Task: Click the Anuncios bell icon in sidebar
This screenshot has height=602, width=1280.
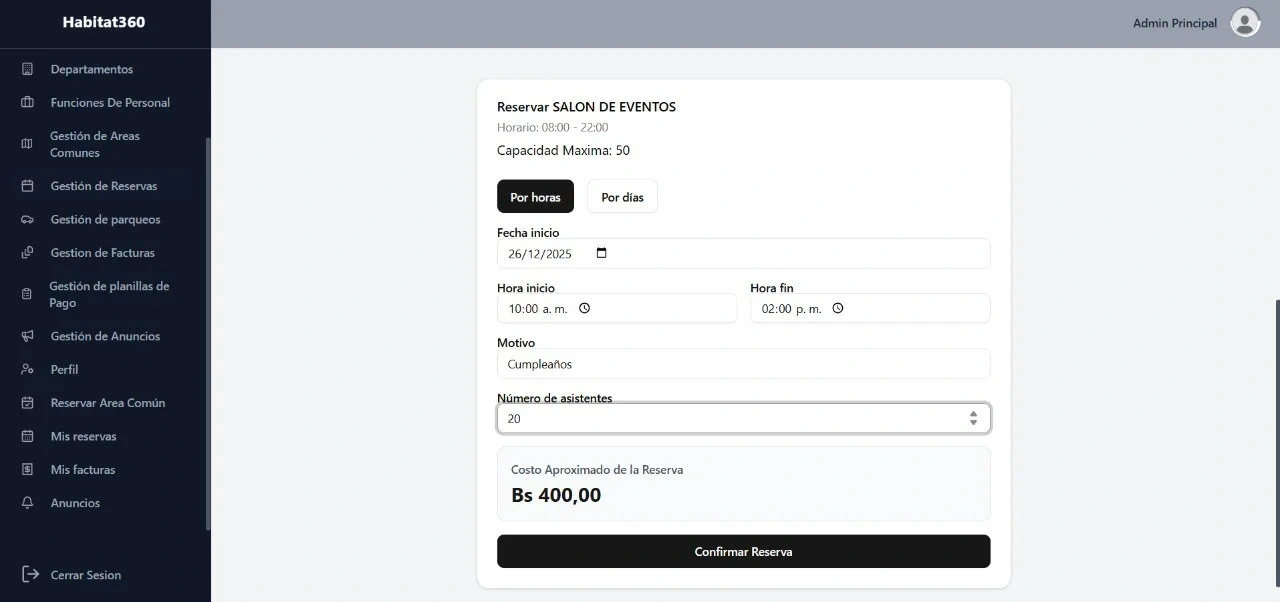Action: click(x=28, y=503)
